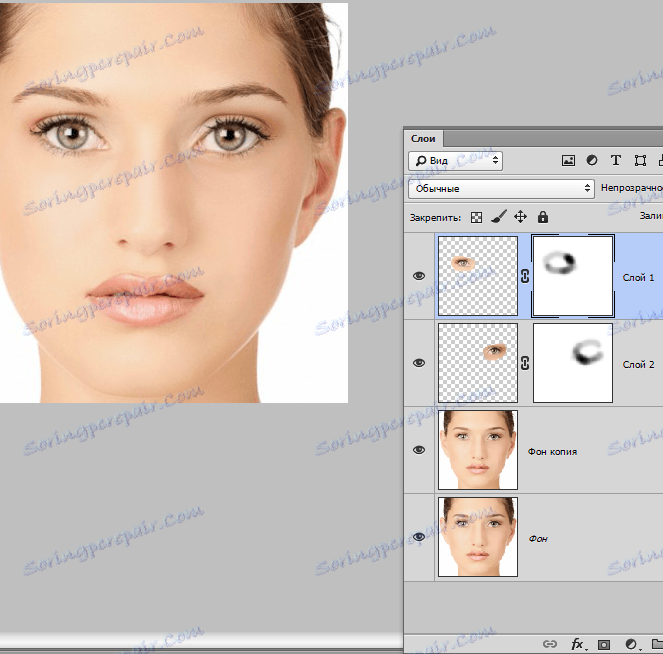Click the Фон копия layer name

click(x=552, y=452)
